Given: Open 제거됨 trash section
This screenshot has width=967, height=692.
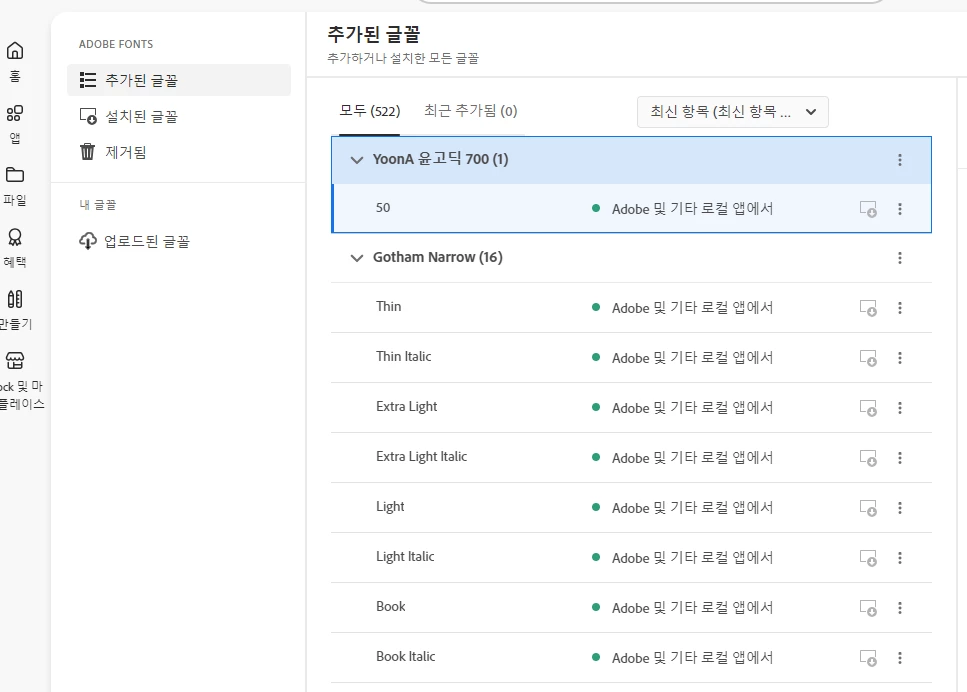Looking at the screenshot, I should click(x=179, y=152).
